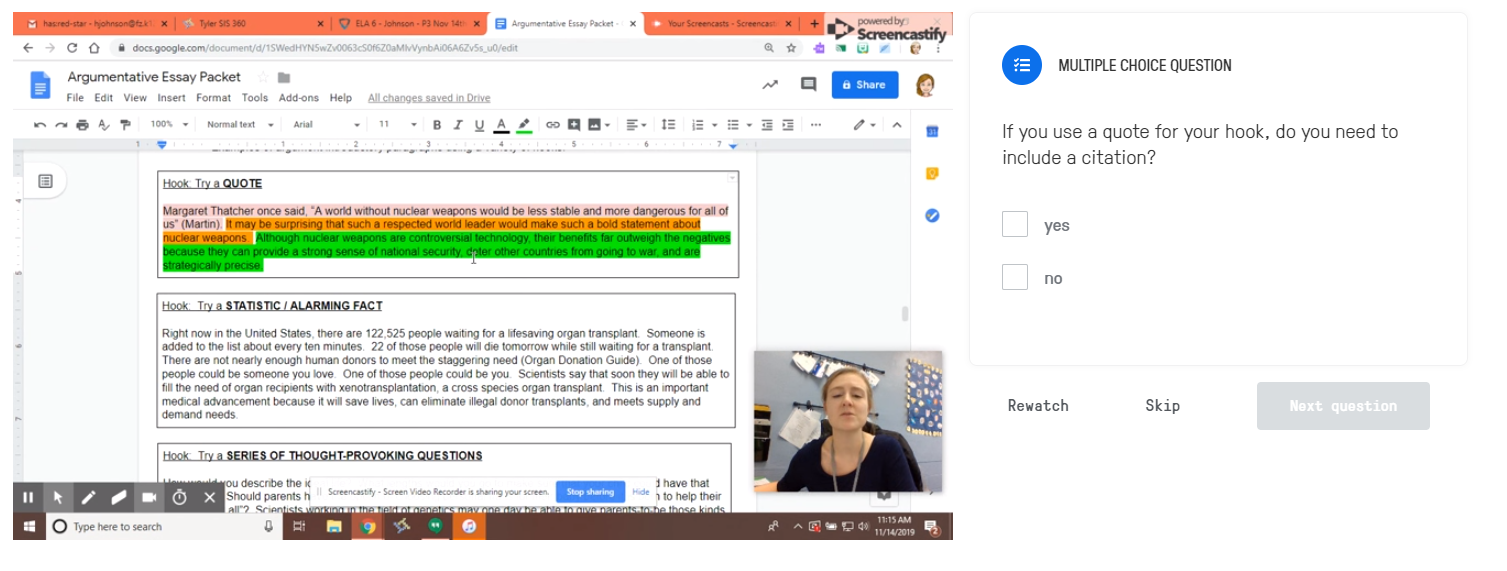
Task: Activate the paint format tool
Action: tap(125, 125)
